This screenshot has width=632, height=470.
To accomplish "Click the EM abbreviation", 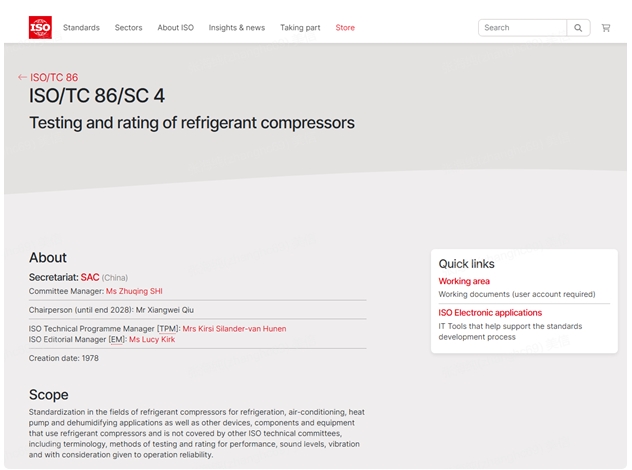I will pyautogui.click(x=116, y=340).
